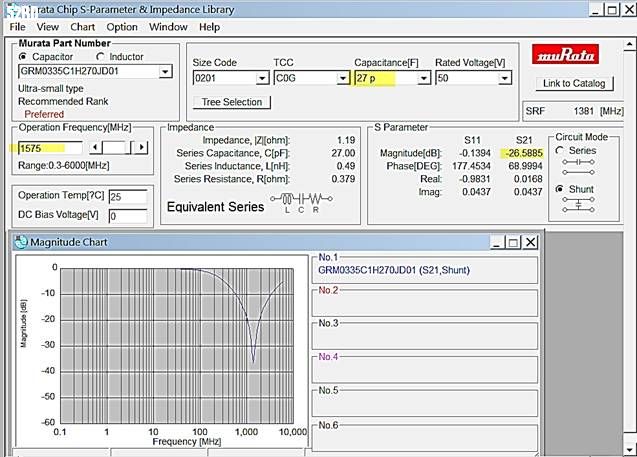
Task: Click the No.1 trace entry GRM0335C1H270JD01
Action: [x=394, y=270]
